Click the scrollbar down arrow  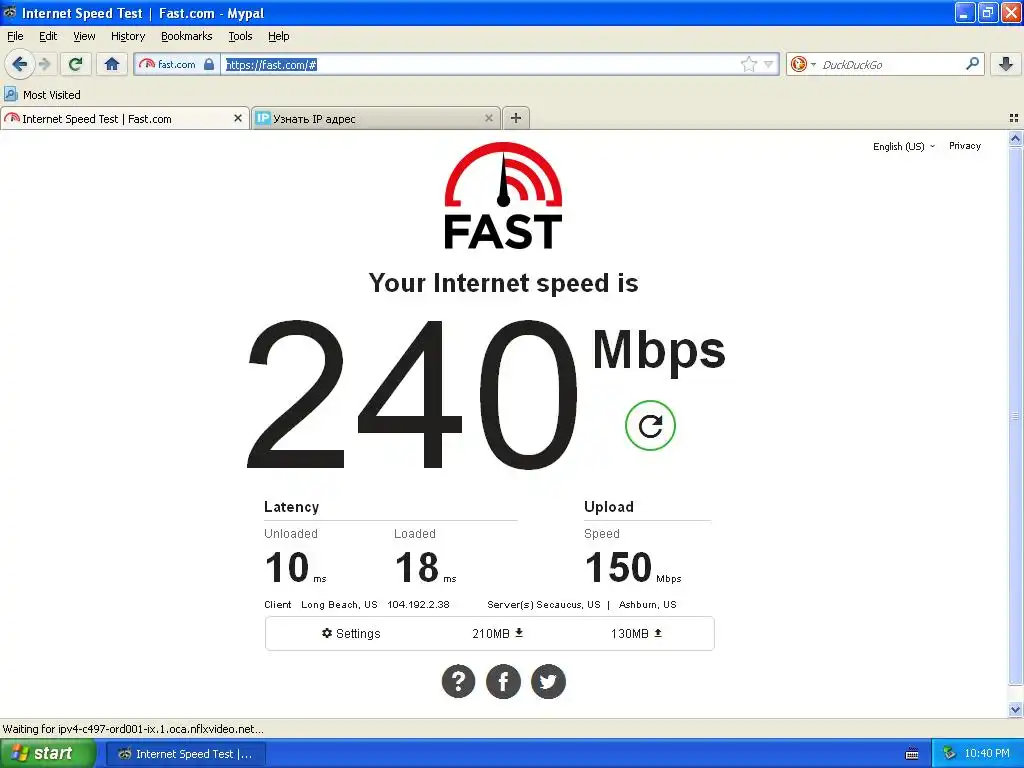pyautogui.click(x=1015, y=709)
